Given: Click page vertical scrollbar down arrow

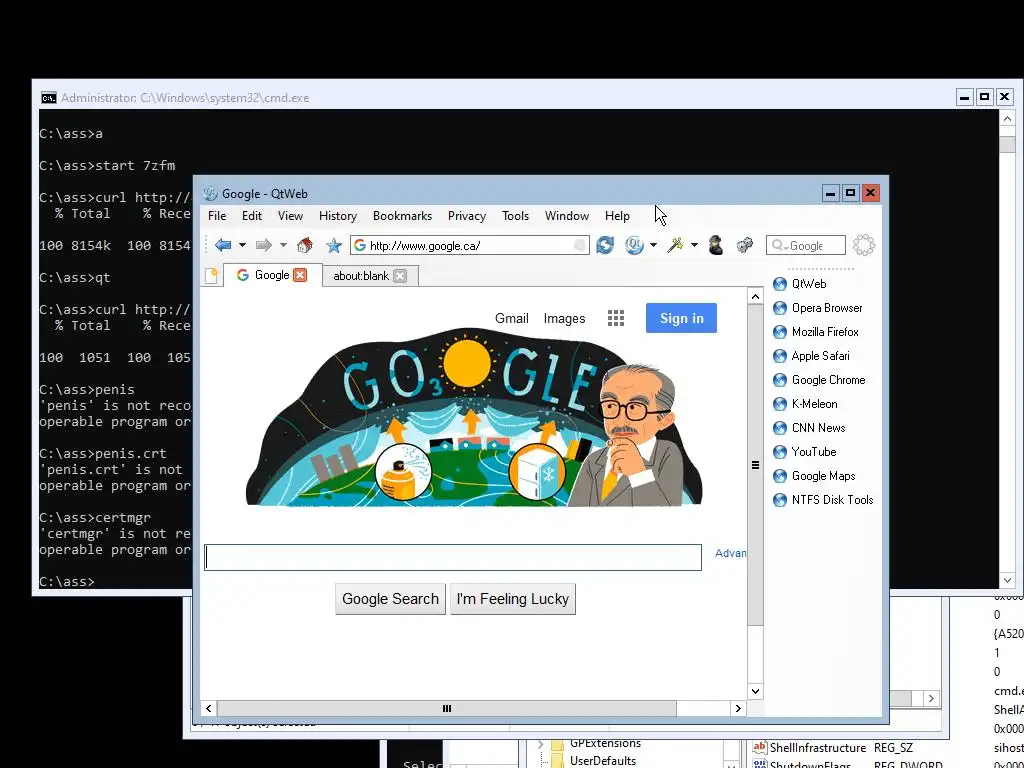Looking at the screenshot, I should (755, 691).
